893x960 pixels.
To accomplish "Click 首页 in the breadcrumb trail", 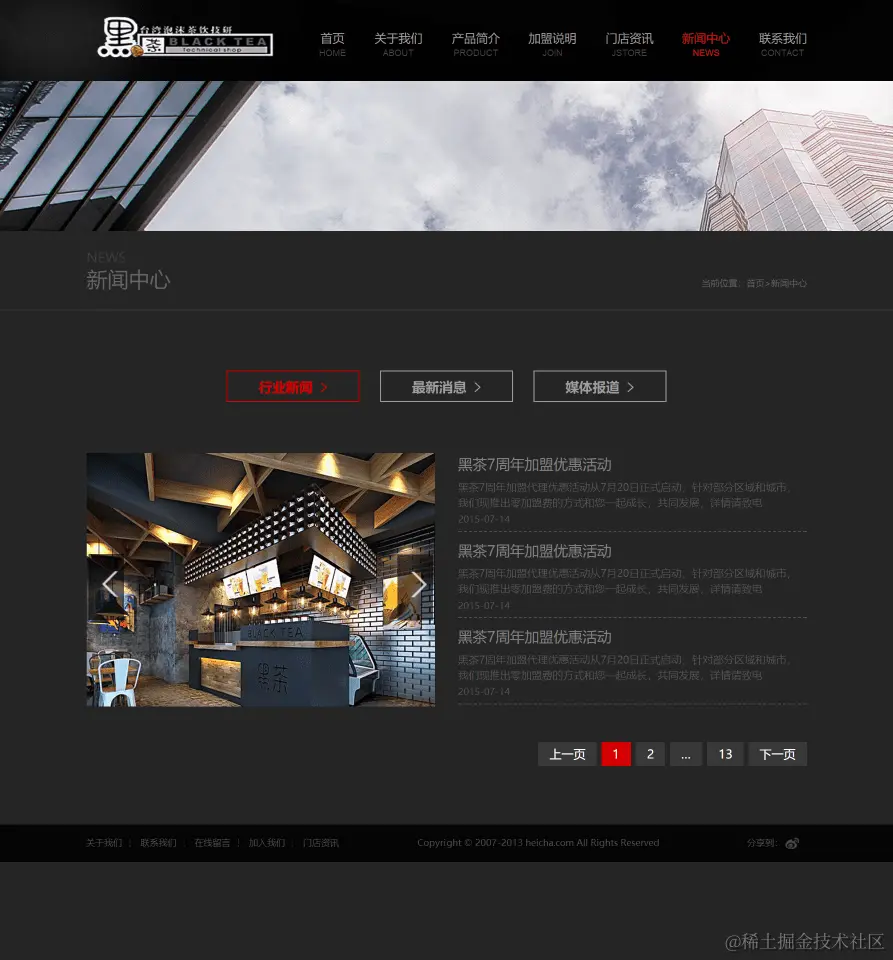I will tap(756, 283).
